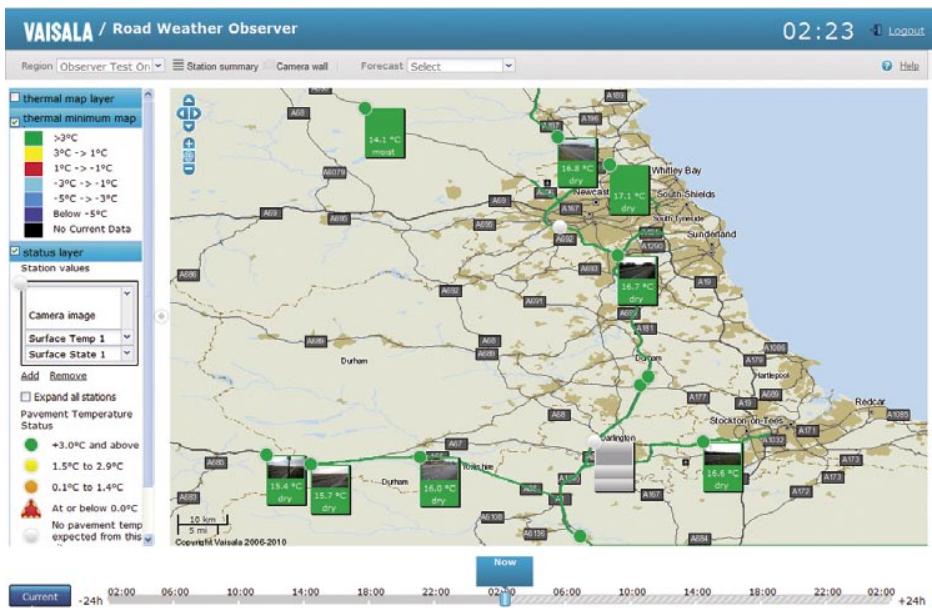Viewport: 932px width, 612px height.
Task: Click the Logout link
Action: [905, 31]
